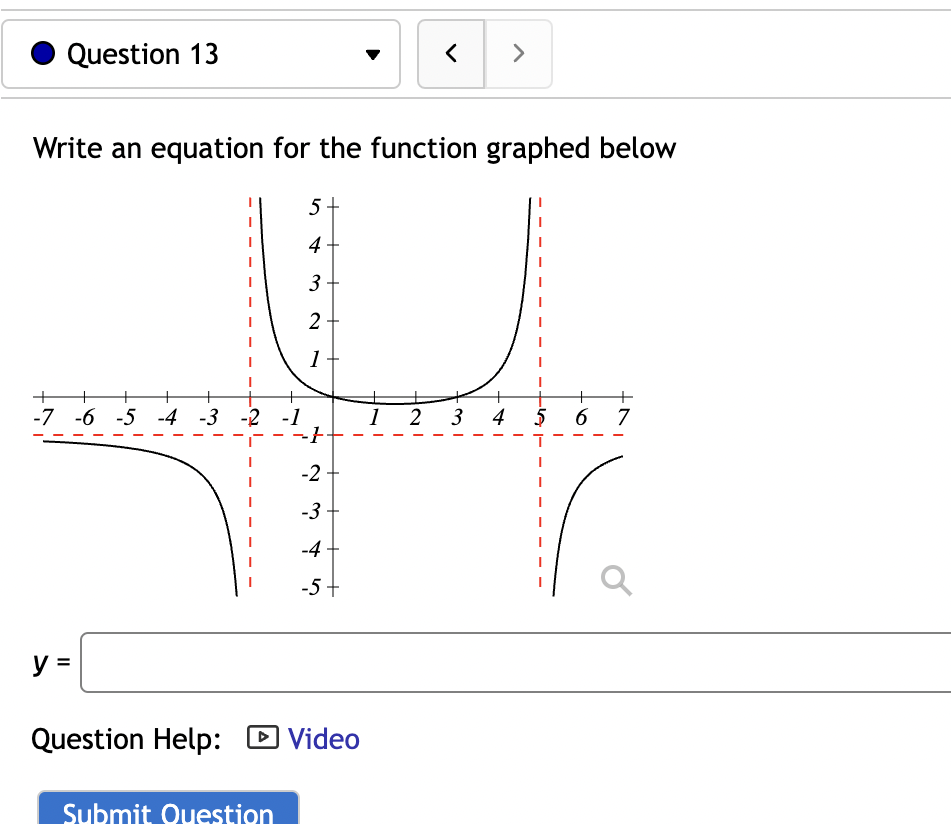Click the video play icon beside Question Help
This screenshot has width=951, height=824.
[261, 738]
